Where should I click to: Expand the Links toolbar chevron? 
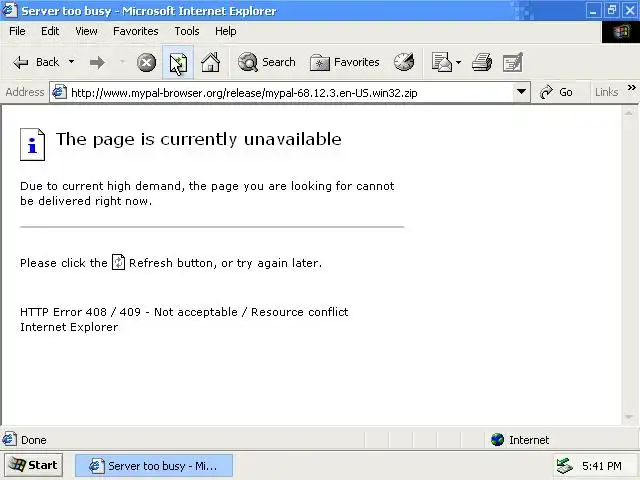631,88
